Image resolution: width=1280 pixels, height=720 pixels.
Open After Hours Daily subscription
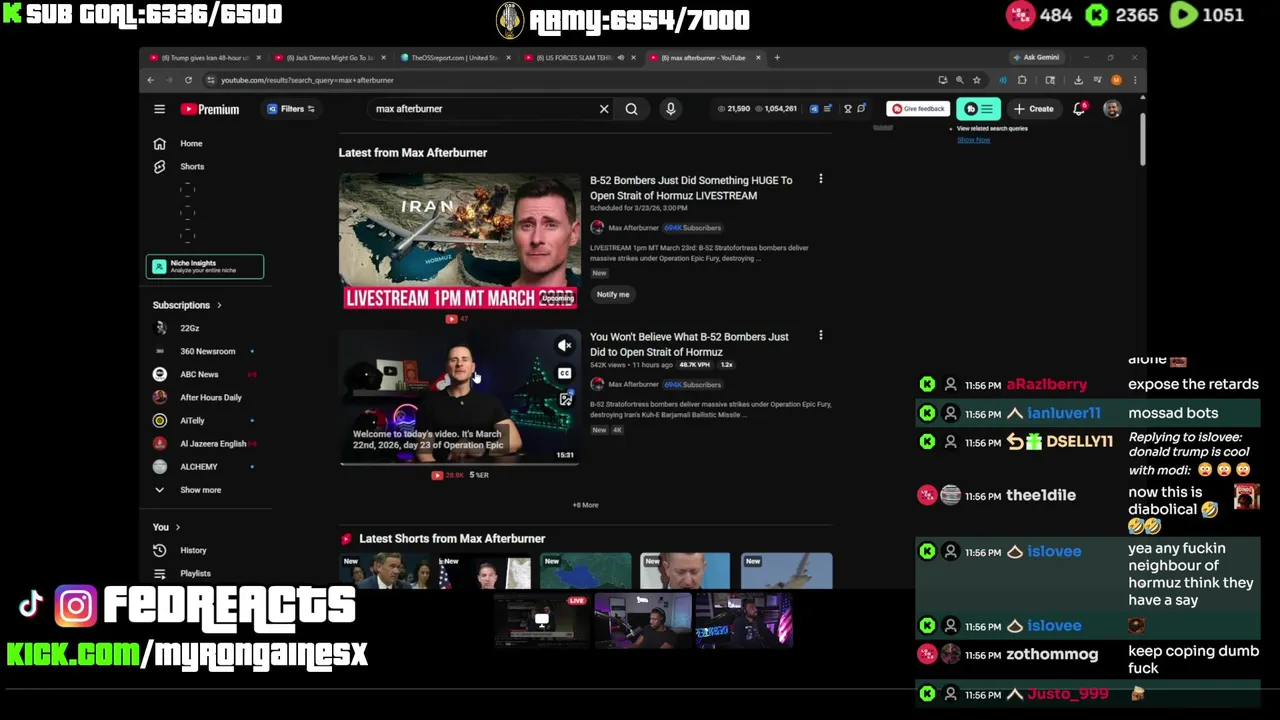point(210,397)
